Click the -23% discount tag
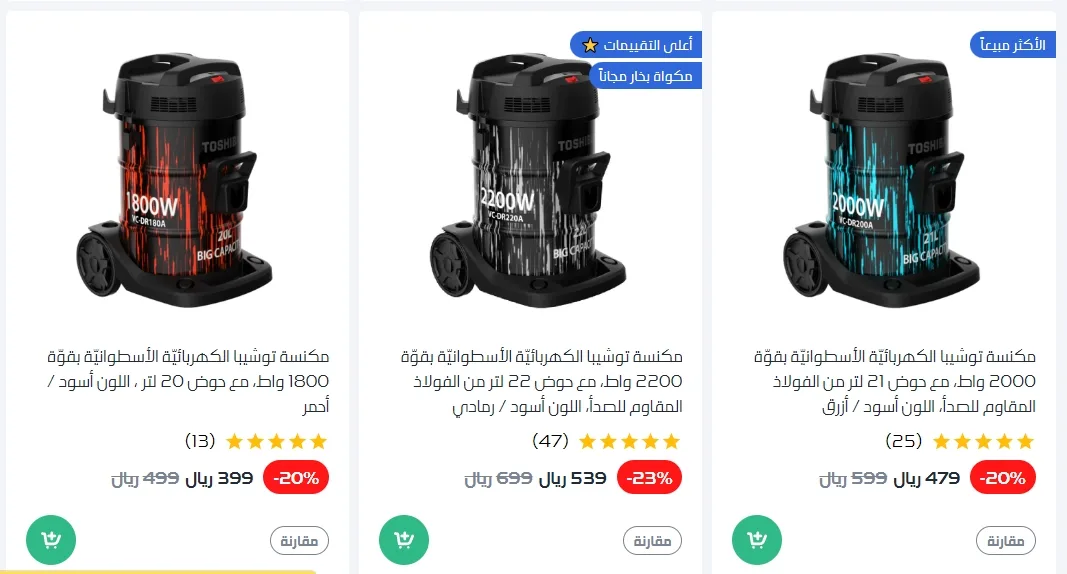The image size is (1067, 574). pos(649,478)
